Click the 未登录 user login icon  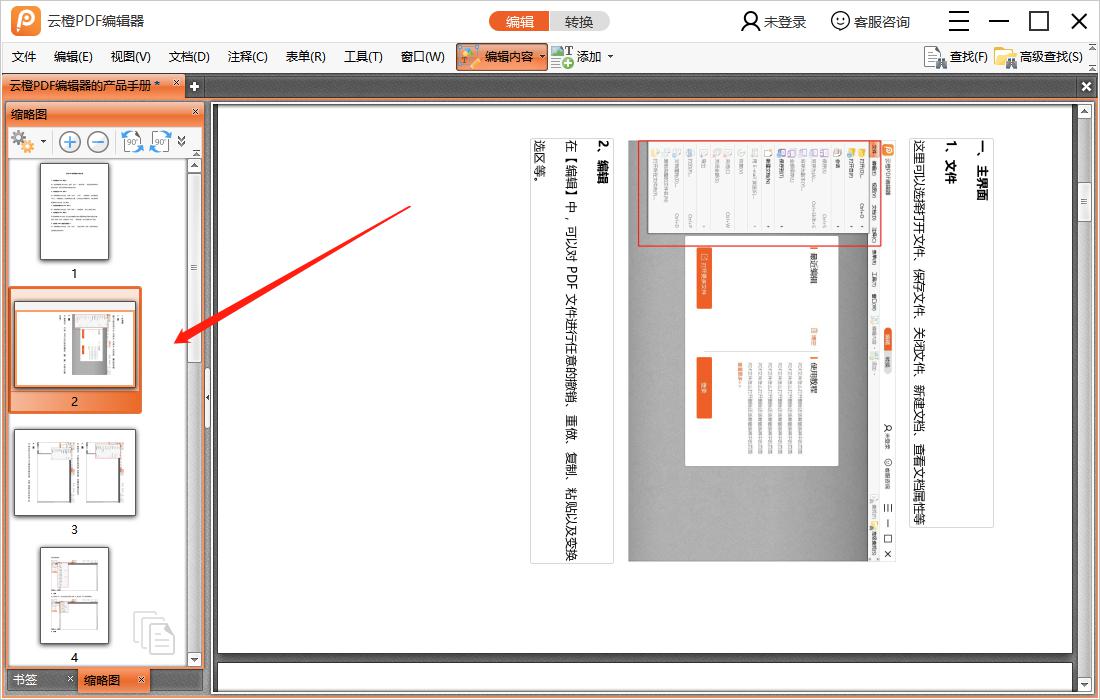[750, 22]
